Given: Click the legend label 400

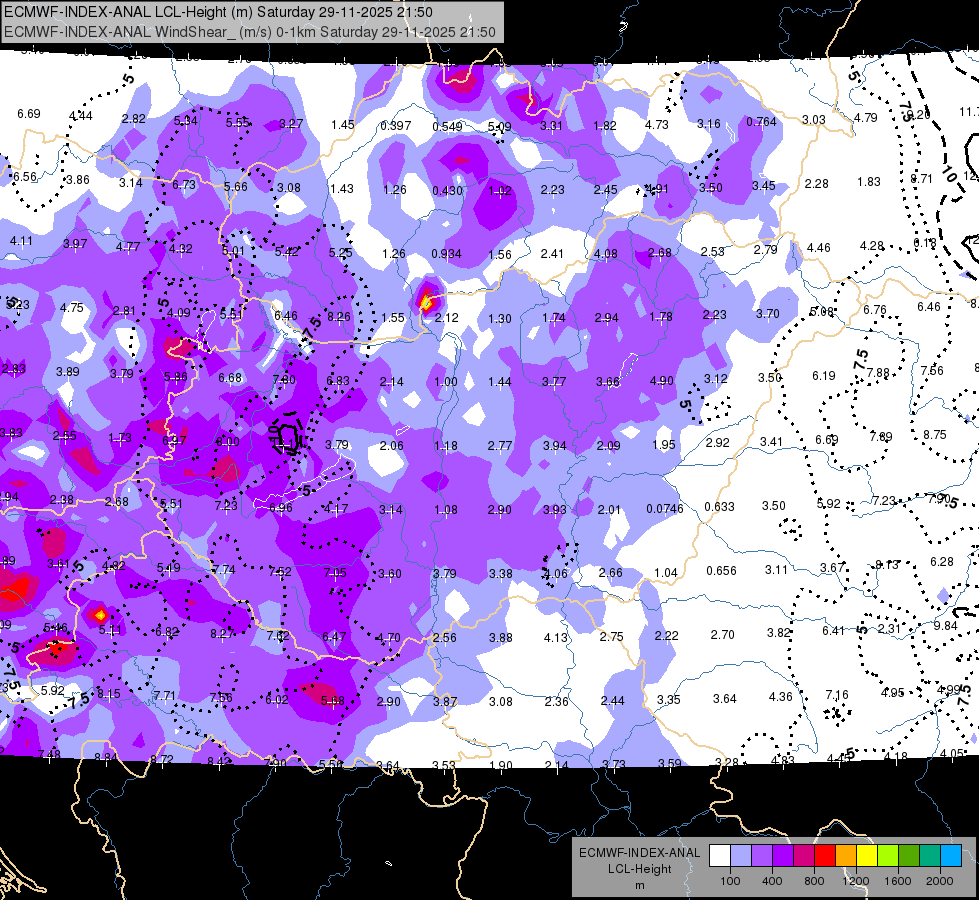Looking at the screenshot, I should click(772, 881).
